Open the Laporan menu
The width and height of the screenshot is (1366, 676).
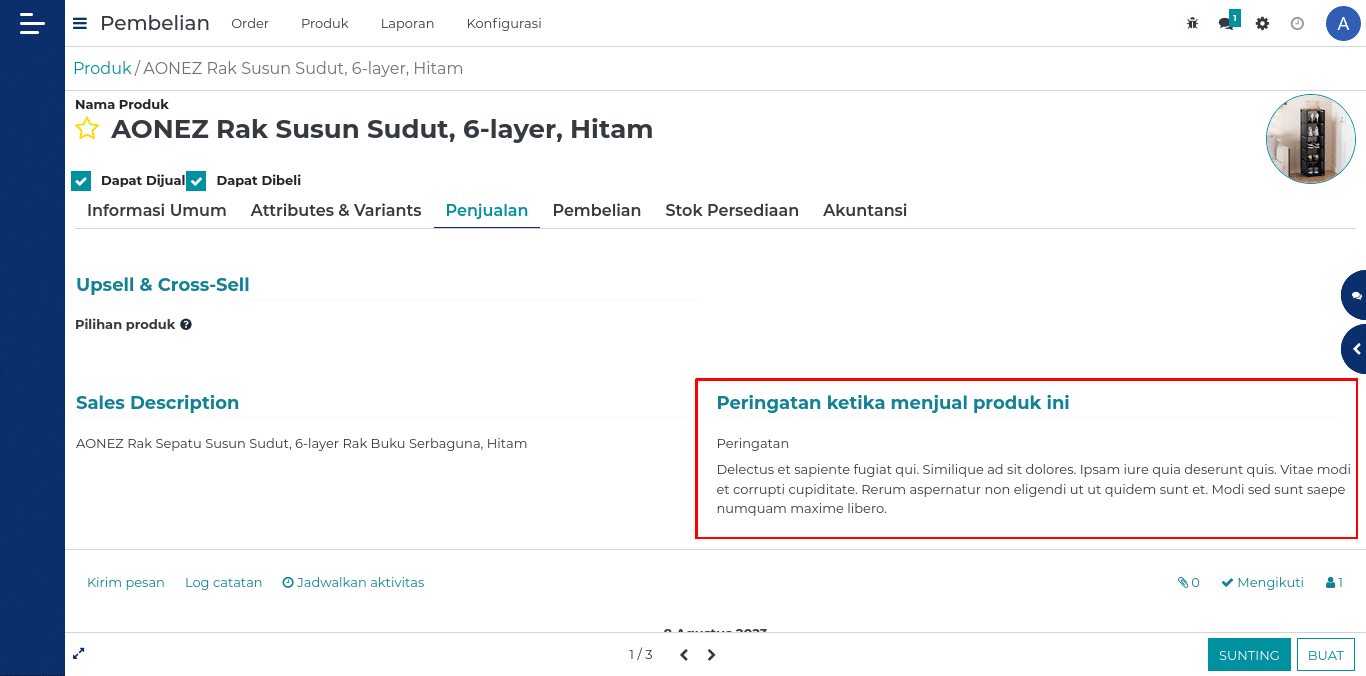point(407,23)
